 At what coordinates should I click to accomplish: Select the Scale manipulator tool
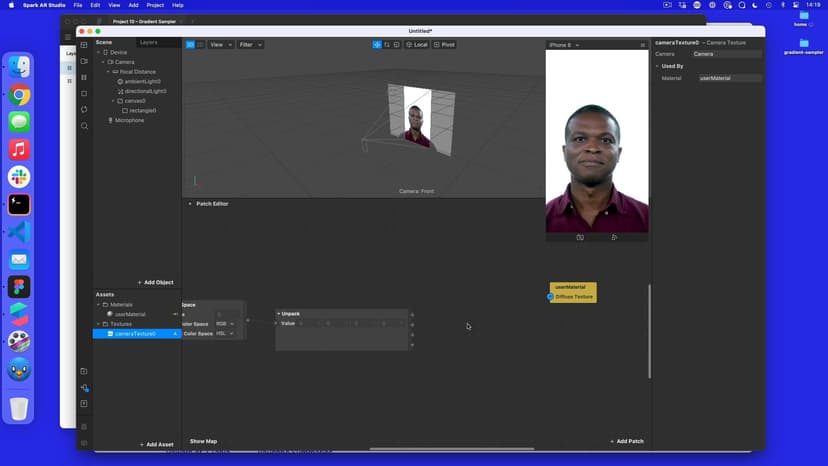pos(396,45)
